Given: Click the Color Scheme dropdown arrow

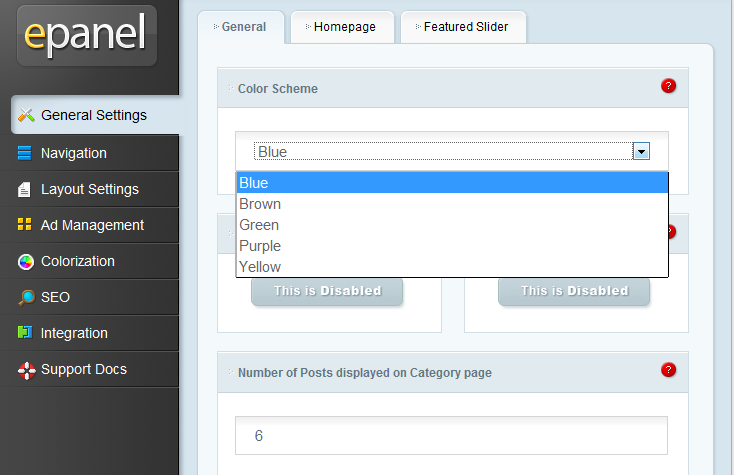Looking at the screenshot, I should click(x=641, y=152).
